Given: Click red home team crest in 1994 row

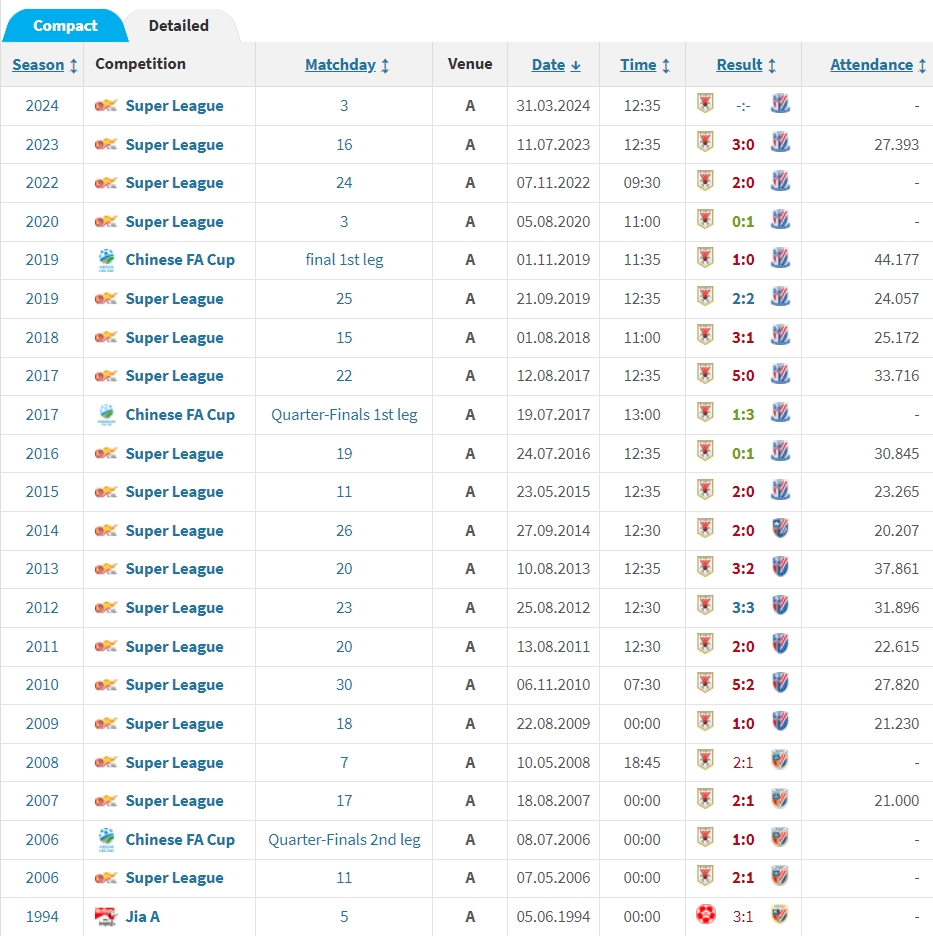Looking at the screenshot, I should (705, 915).
